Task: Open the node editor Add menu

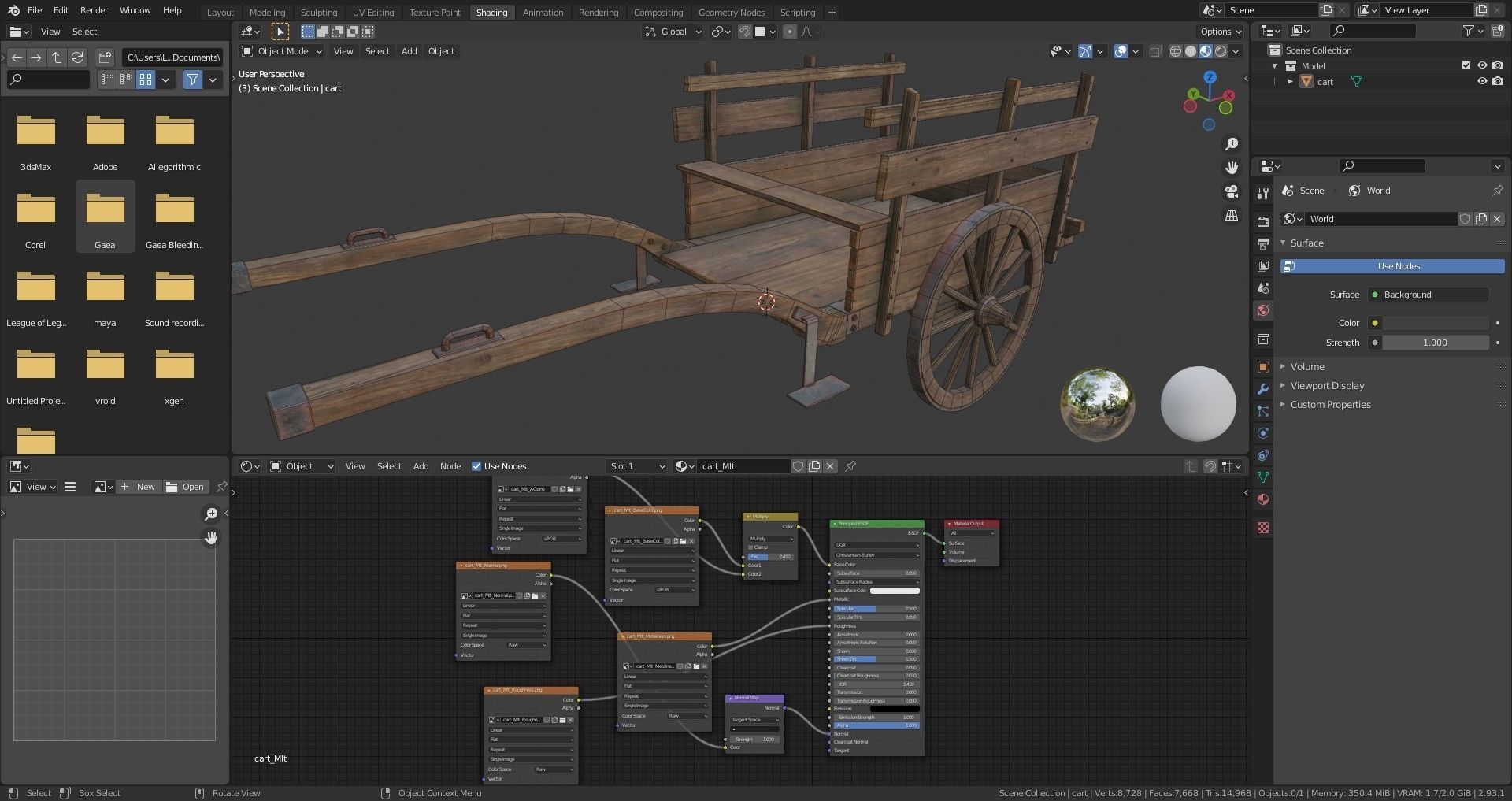Action: pos(421,466)
